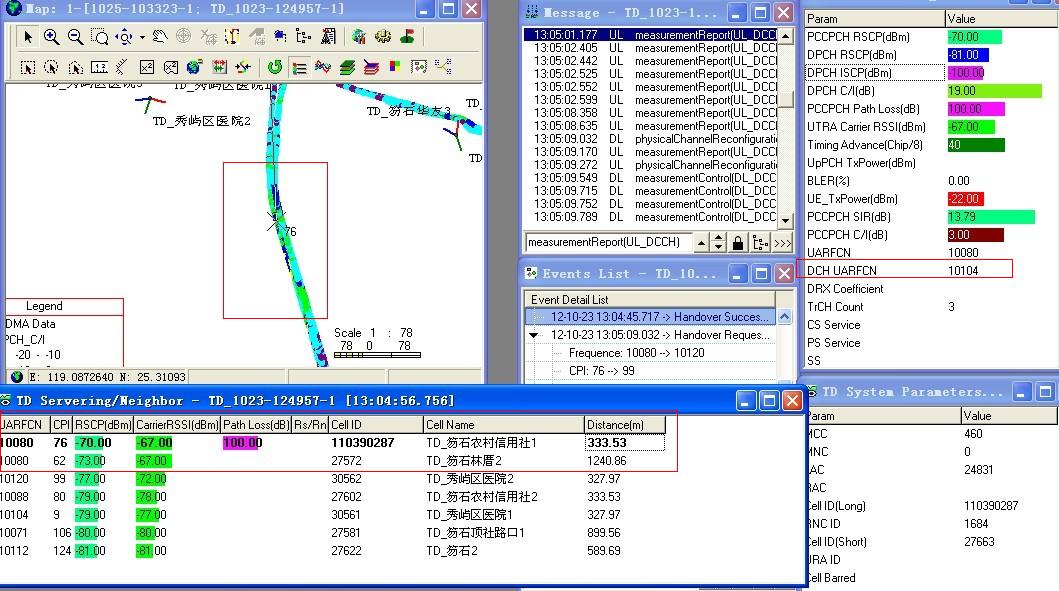This screenshot has height=591, width=1059.
Task: Select message at 13:05:01.177 measurementReport
Action: [650, 34]
